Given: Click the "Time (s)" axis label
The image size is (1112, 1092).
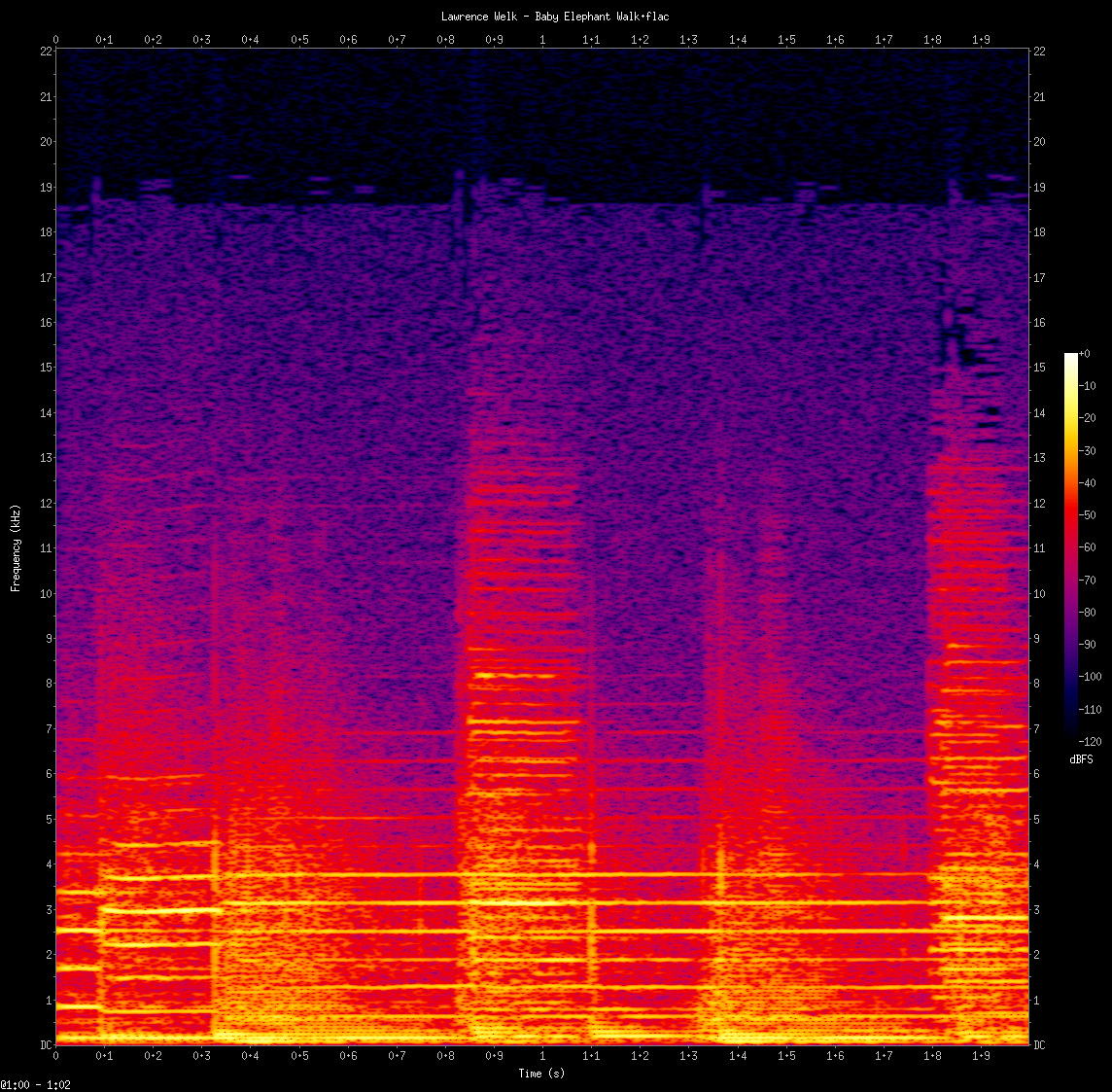Looking at the screenshot, I should 541,1073.
